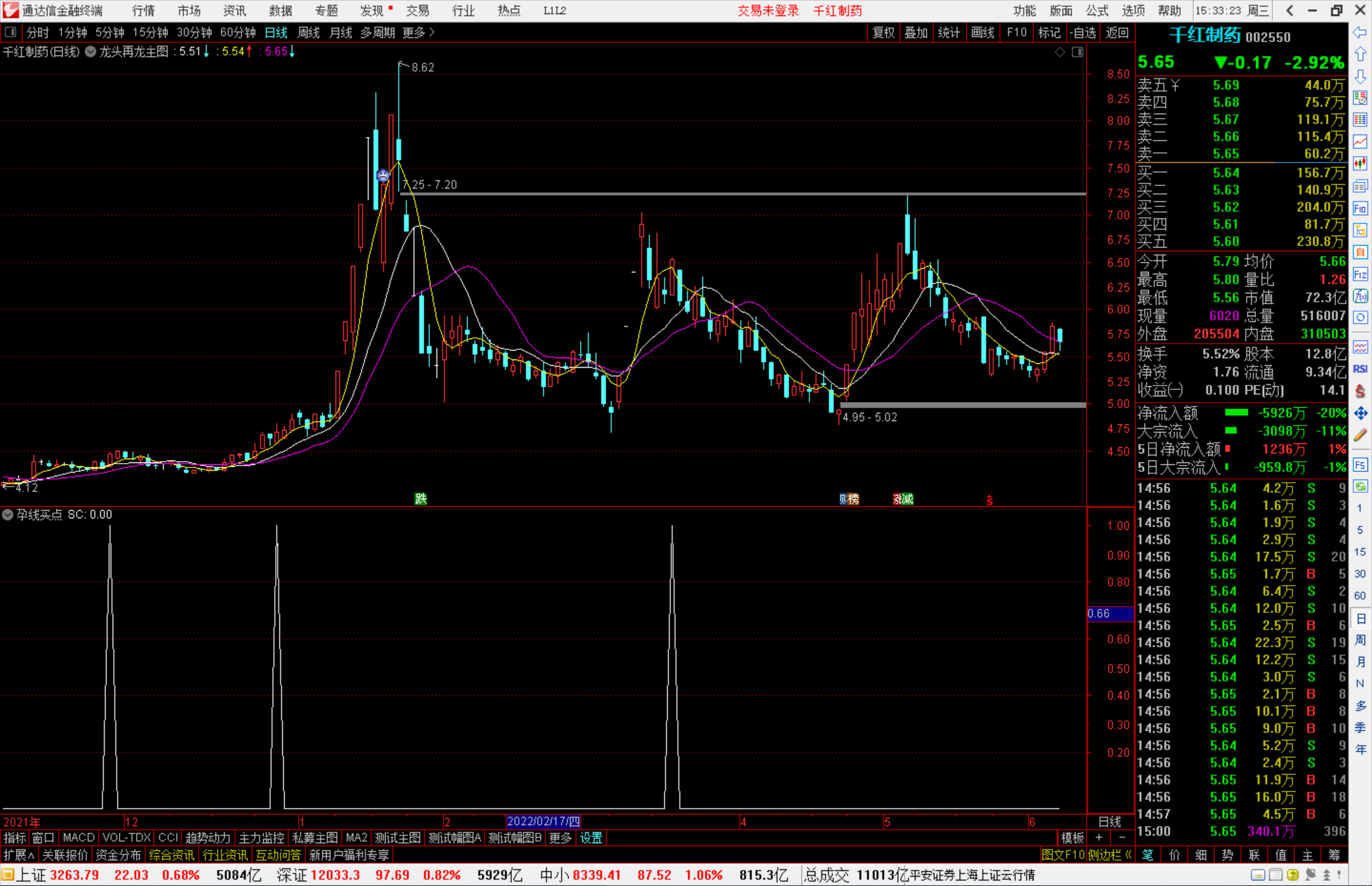Click the down arrow icon in right sidebar
The width and height of the screenshot is (1372, 886).
coord(1360,77)
